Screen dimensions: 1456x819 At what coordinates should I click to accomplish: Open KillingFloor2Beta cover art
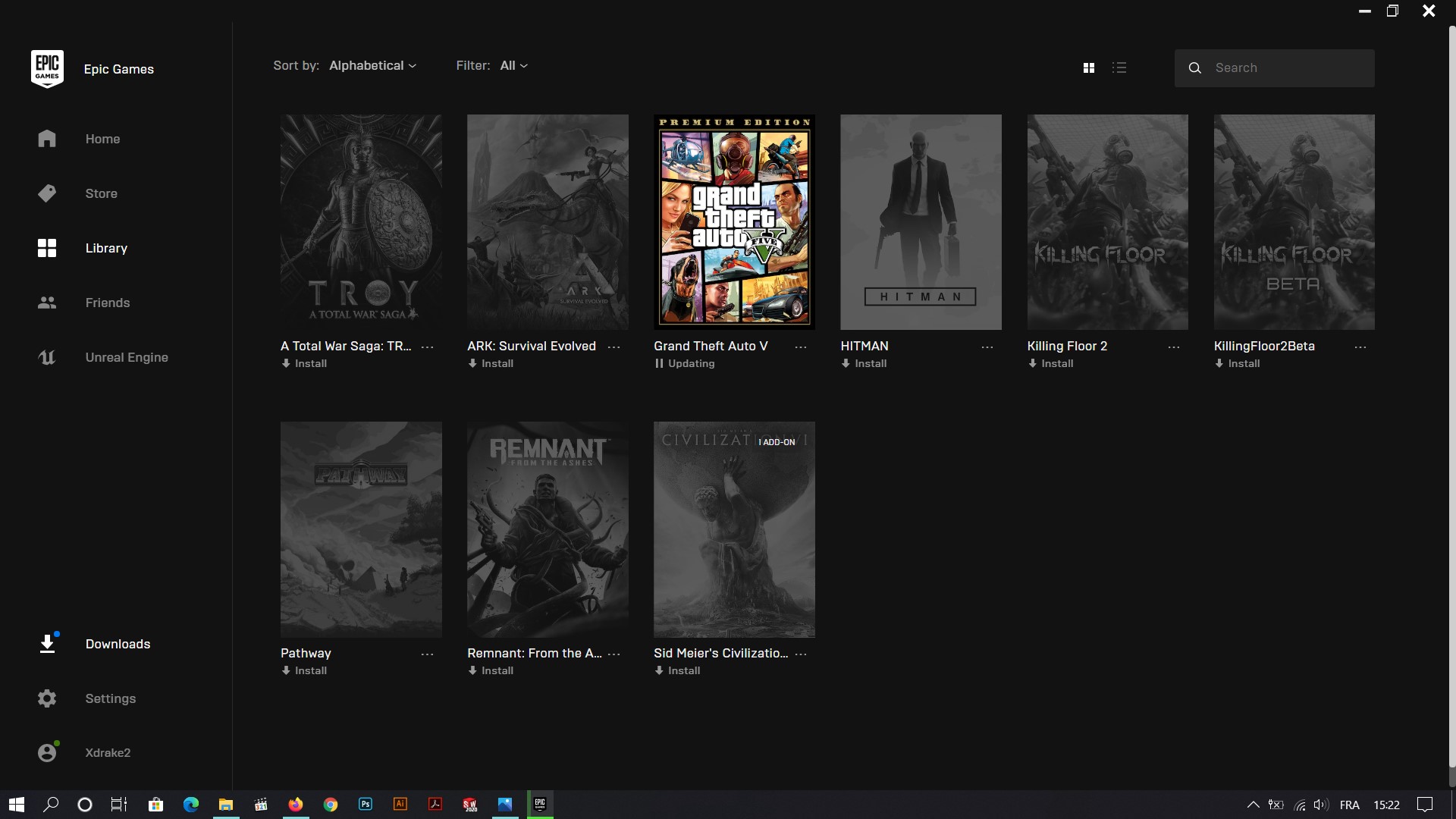[1294, 222]
